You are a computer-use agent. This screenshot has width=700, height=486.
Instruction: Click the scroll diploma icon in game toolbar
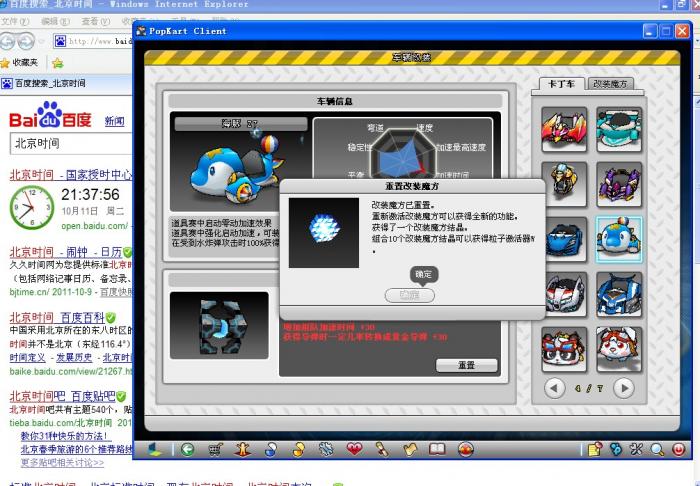coord(382,449)
